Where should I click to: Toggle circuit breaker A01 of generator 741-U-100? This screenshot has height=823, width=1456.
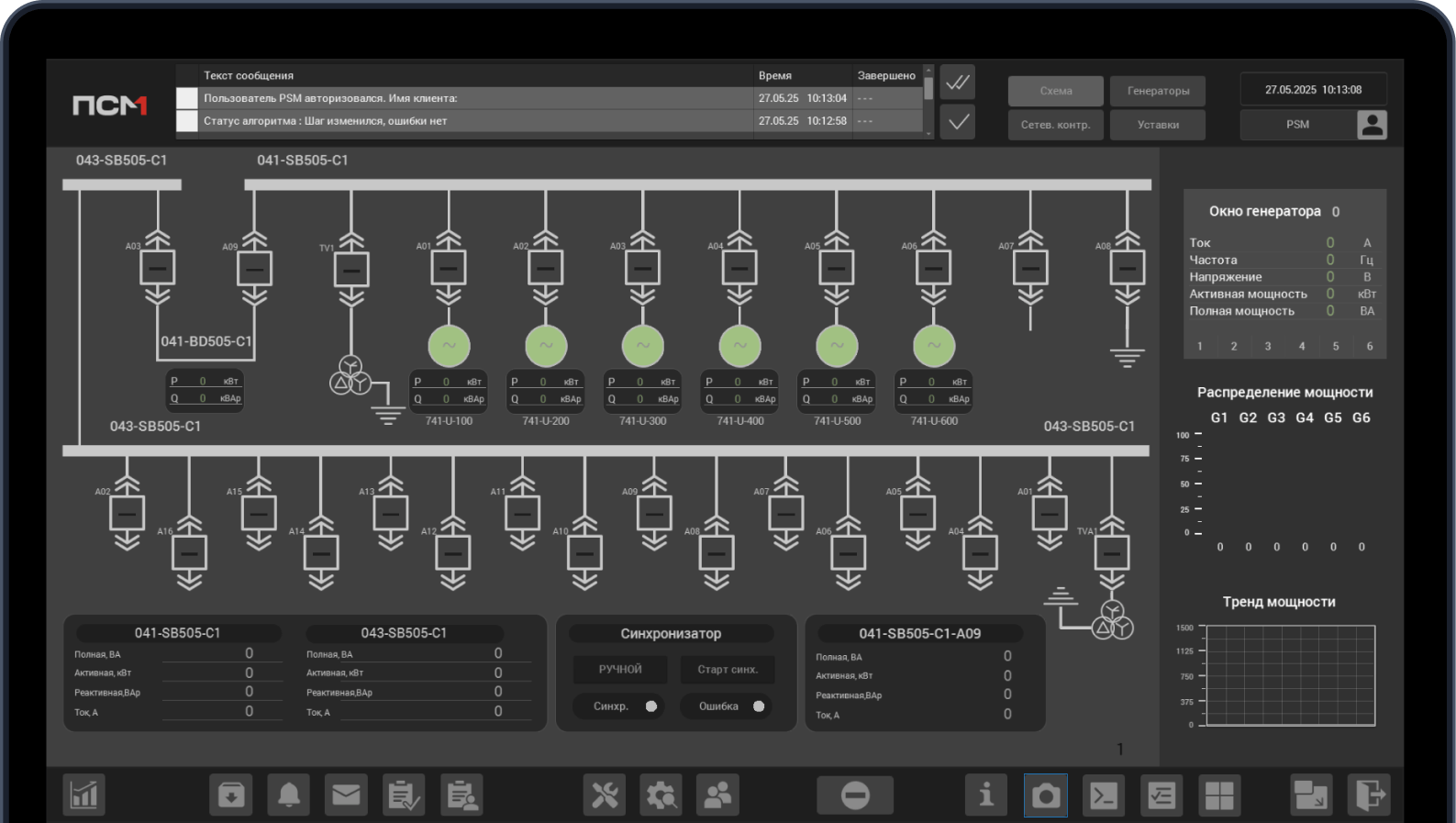point(449,268)
